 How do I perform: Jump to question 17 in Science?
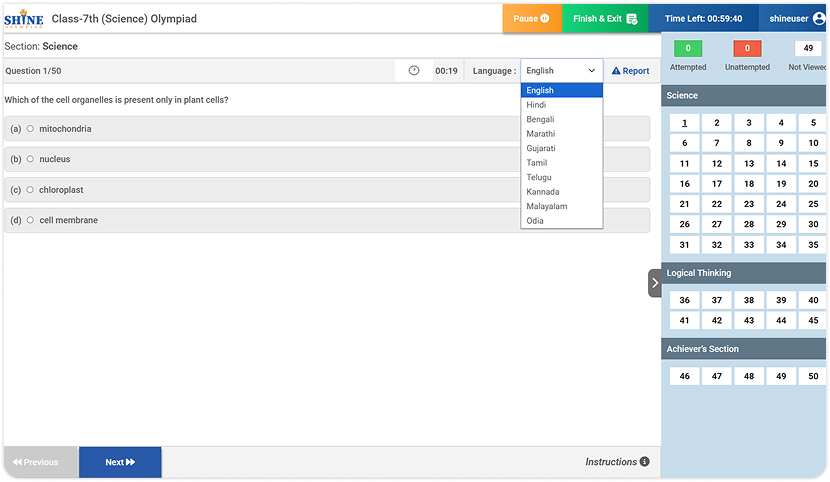pyautogui.click(x=716, y=184)
